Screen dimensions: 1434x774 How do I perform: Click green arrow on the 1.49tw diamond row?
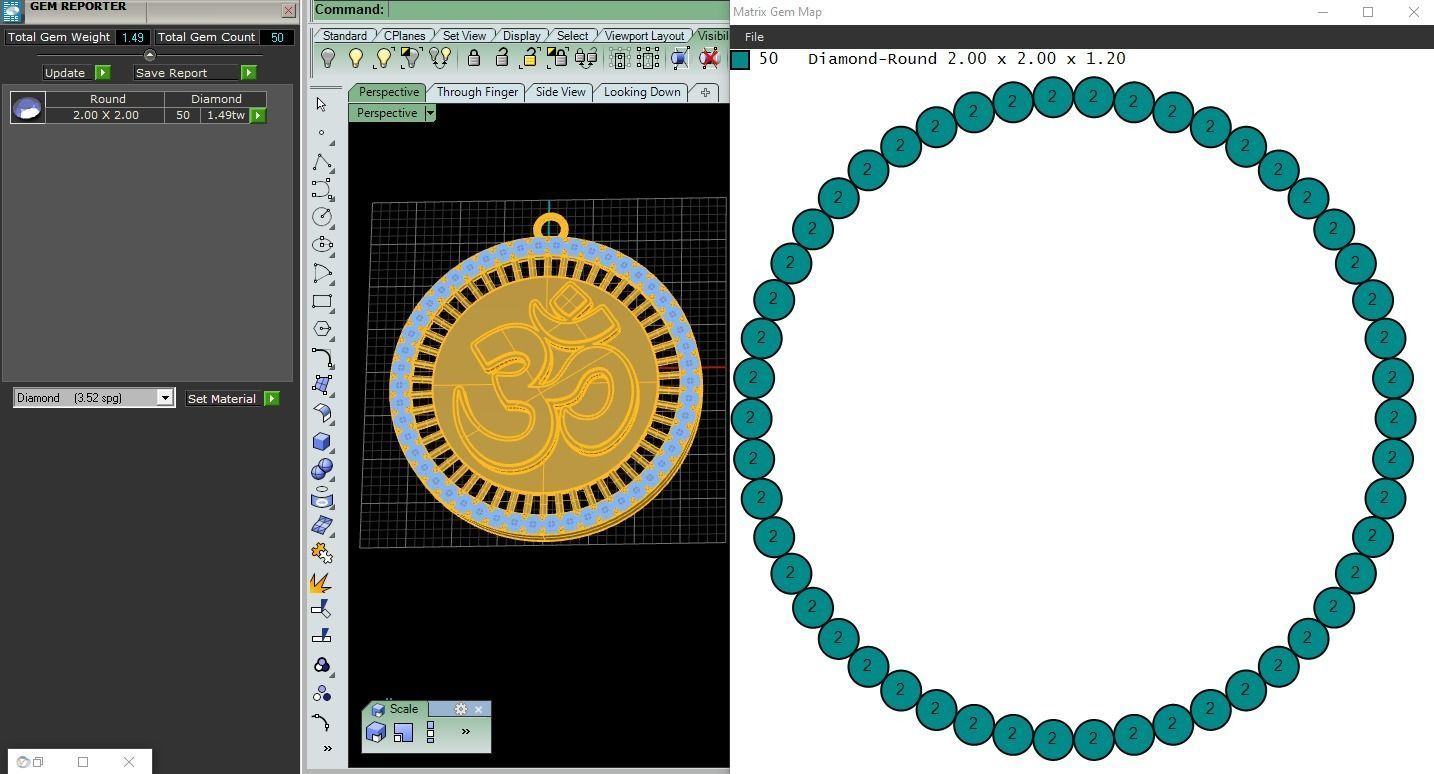click(x=257, y=116)
